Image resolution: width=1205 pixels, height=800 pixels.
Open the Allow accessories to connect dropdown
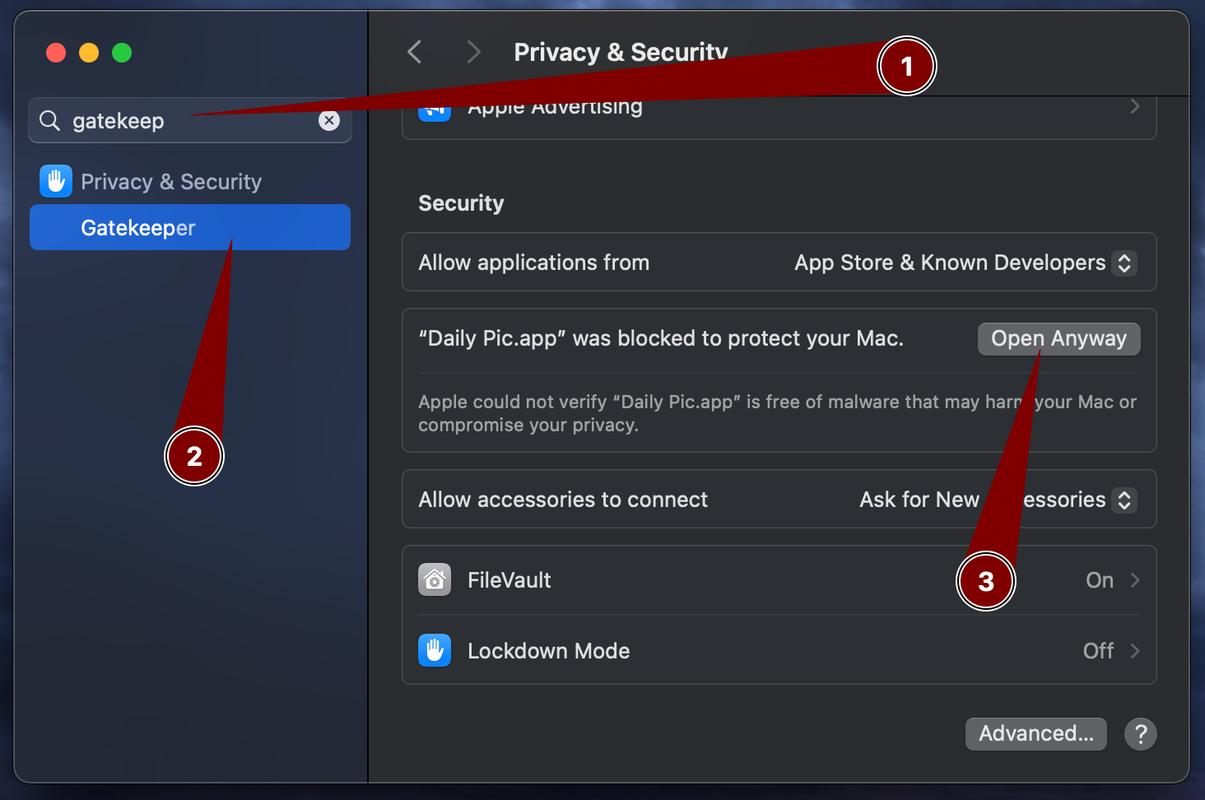click(1124, 500)
